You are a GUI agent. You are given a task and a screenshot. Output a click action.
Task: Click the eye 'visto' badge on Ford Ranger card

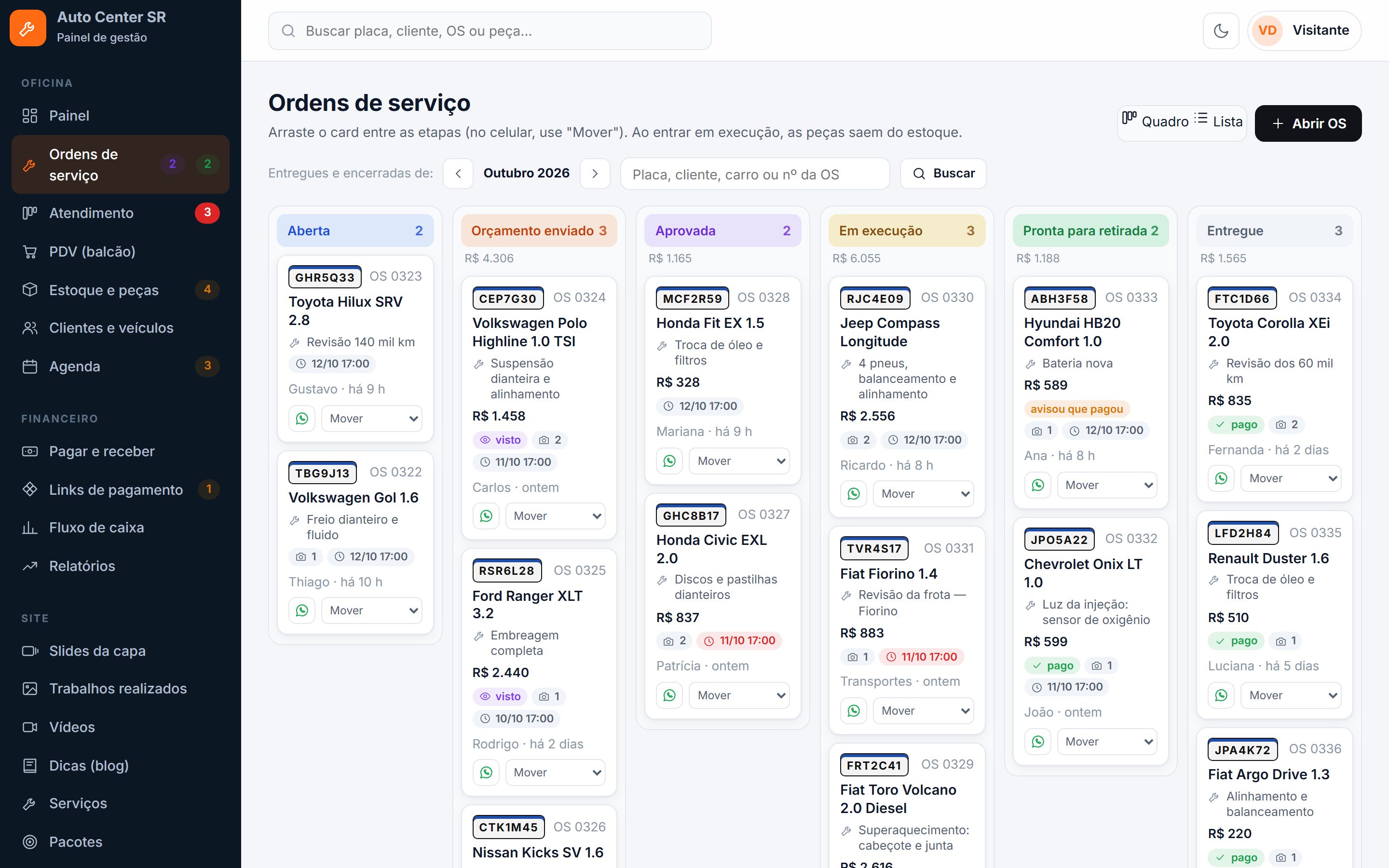click(x=500, y=696)
